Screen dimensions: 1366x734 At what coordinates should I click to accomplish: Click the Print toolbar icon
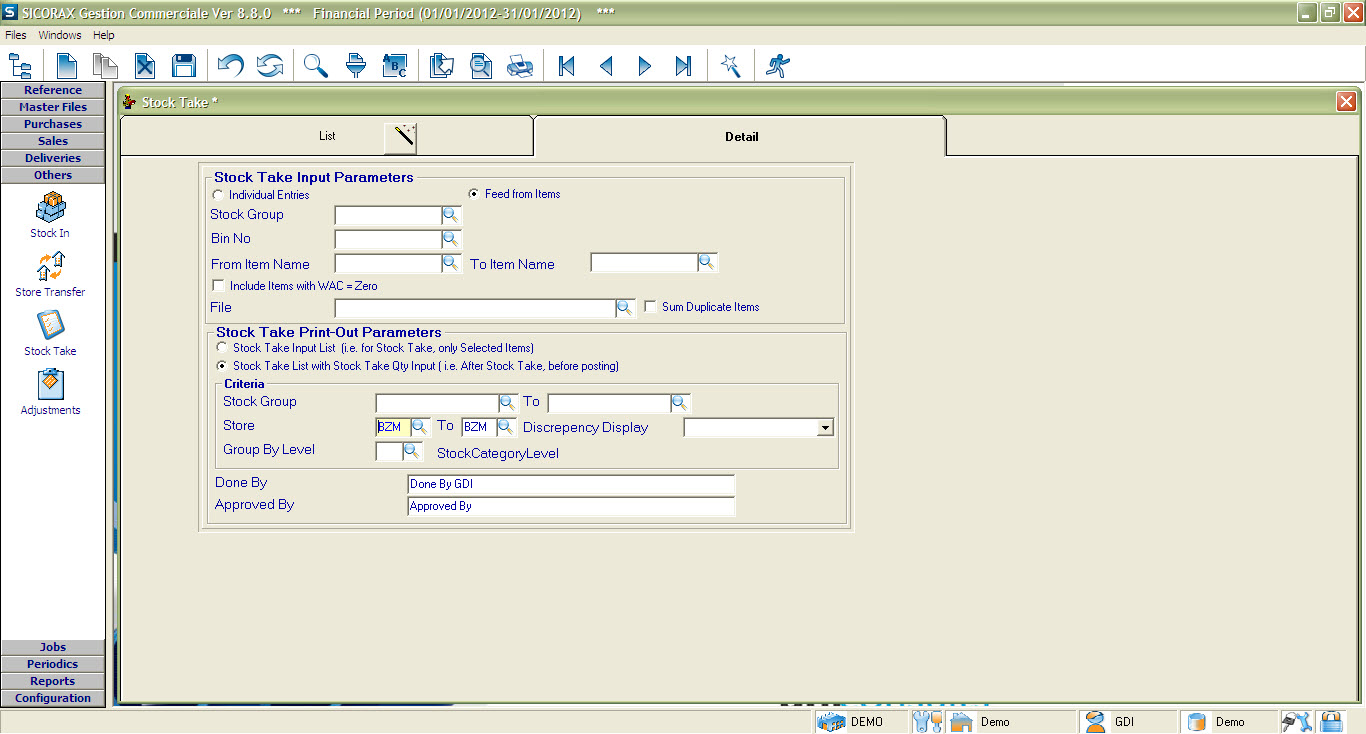click(520, 66)
